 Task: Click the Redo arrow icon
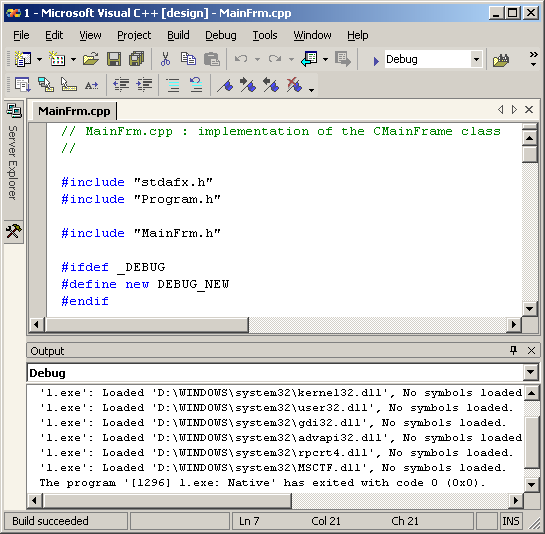pos(275,59)
